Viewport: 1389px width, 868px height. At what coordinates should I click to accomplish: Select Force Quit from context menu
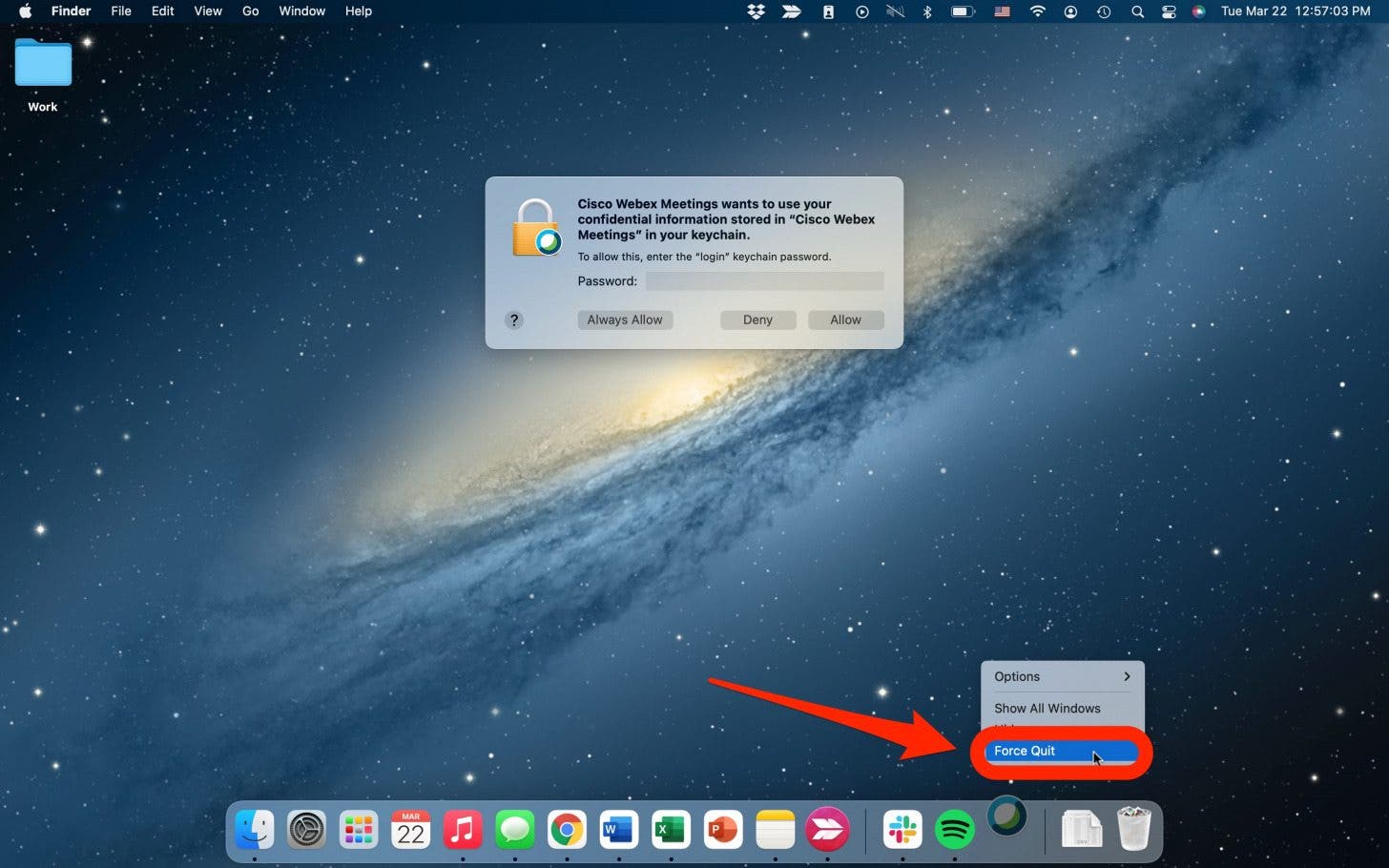point(1025,751)
